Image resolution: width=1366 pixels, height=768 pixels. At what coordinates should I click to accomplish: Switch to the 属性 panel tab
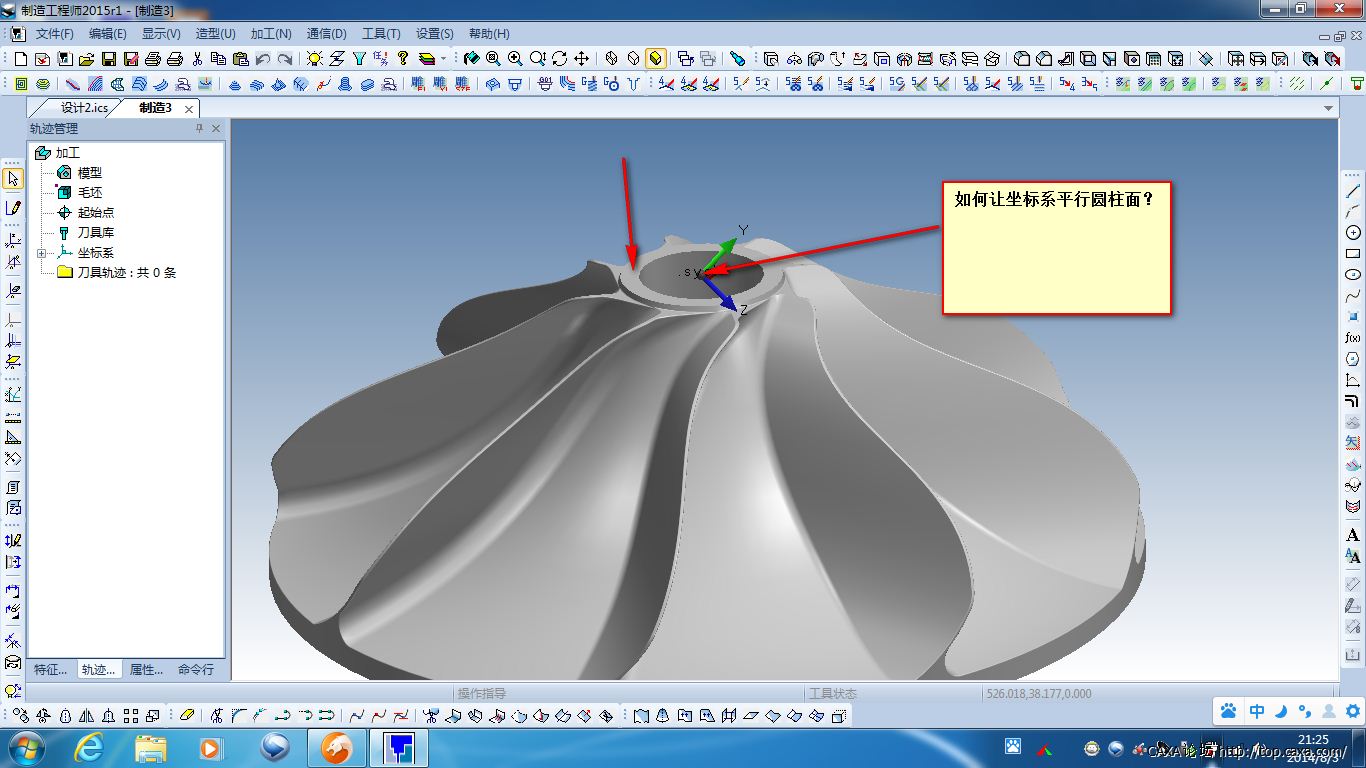[x=146, y=670]
